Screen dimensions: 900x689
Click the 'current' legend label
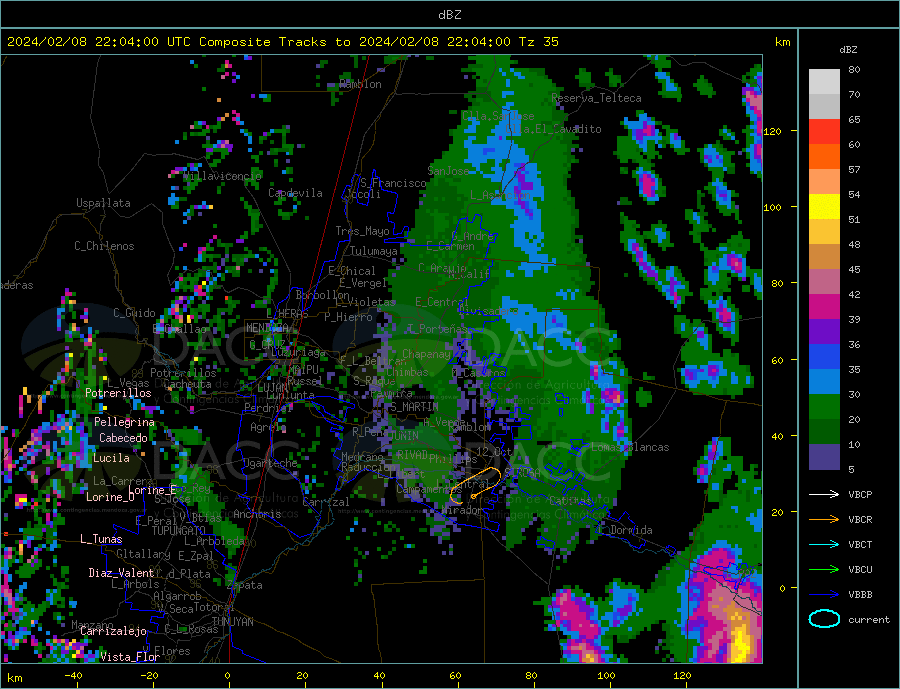coord(868,620)
